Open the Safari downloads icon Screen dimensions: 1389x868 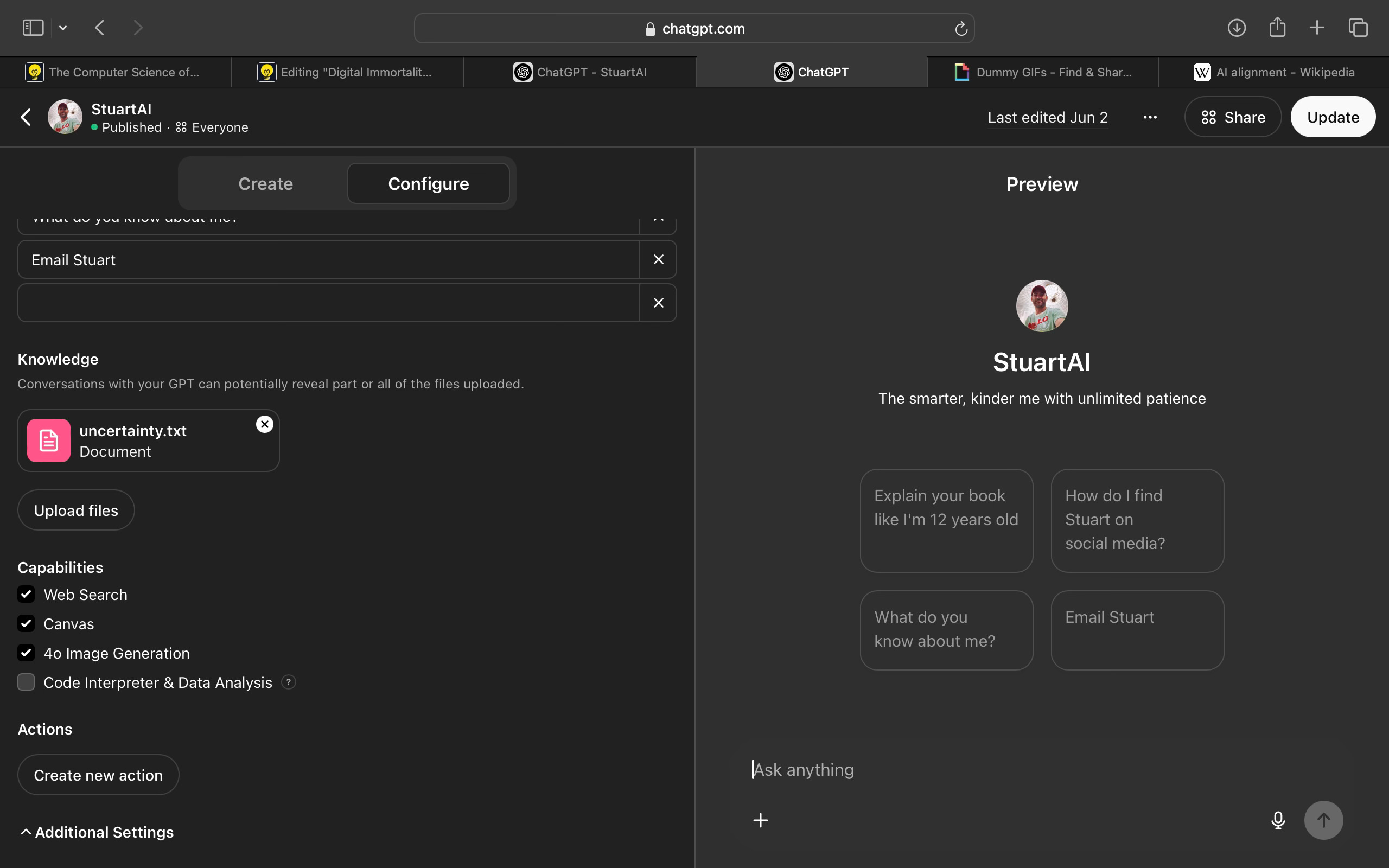point(1237,28)
